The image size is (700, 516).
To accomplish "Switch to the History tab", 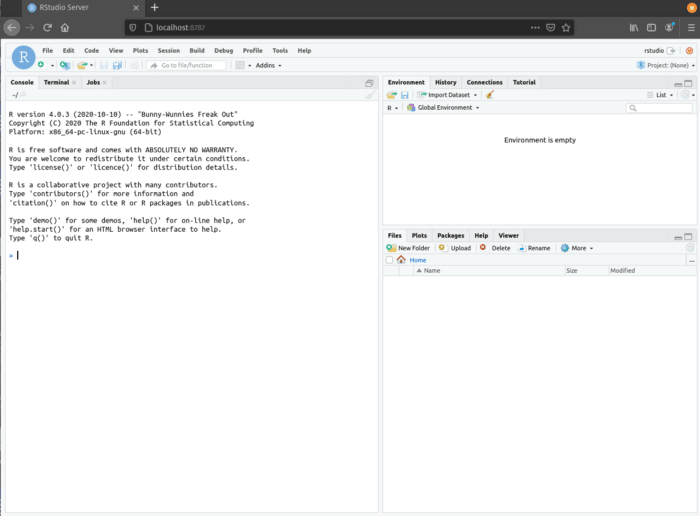I will (x=446, y=82).
